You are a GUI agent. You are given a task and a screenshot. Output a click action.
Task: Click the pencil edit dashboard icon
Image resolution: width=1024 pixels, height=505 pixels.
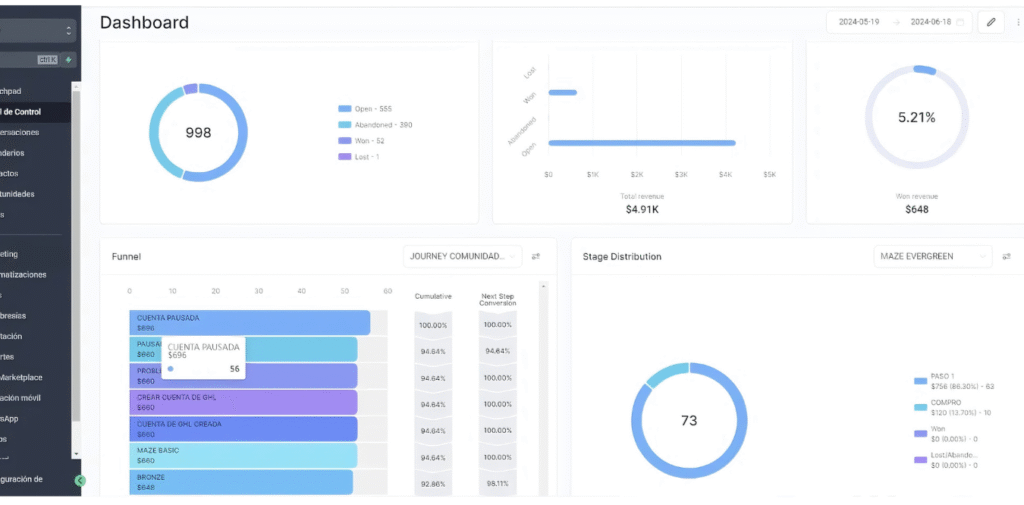point(991,22)
